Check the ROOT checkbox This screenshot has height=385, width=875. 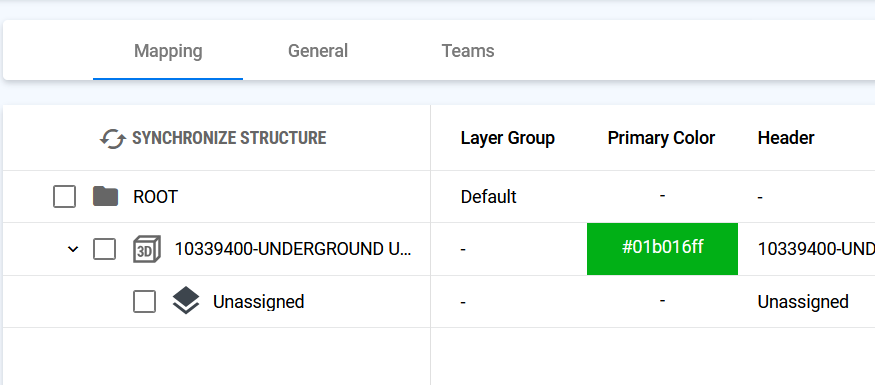64,197
